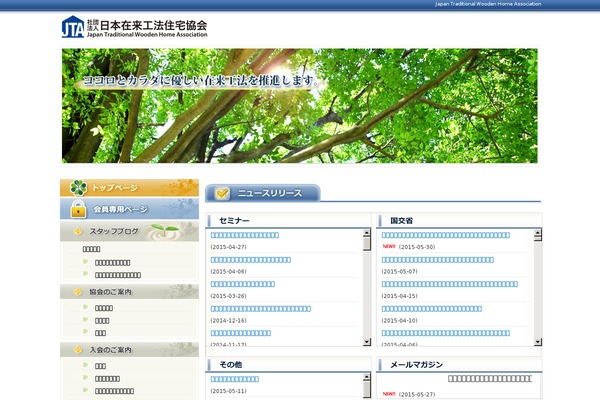Image resolution: width=600 pixels, height=400 pixels.
Task: Click the JTA logo in the header
Action: tap(73, 27)
